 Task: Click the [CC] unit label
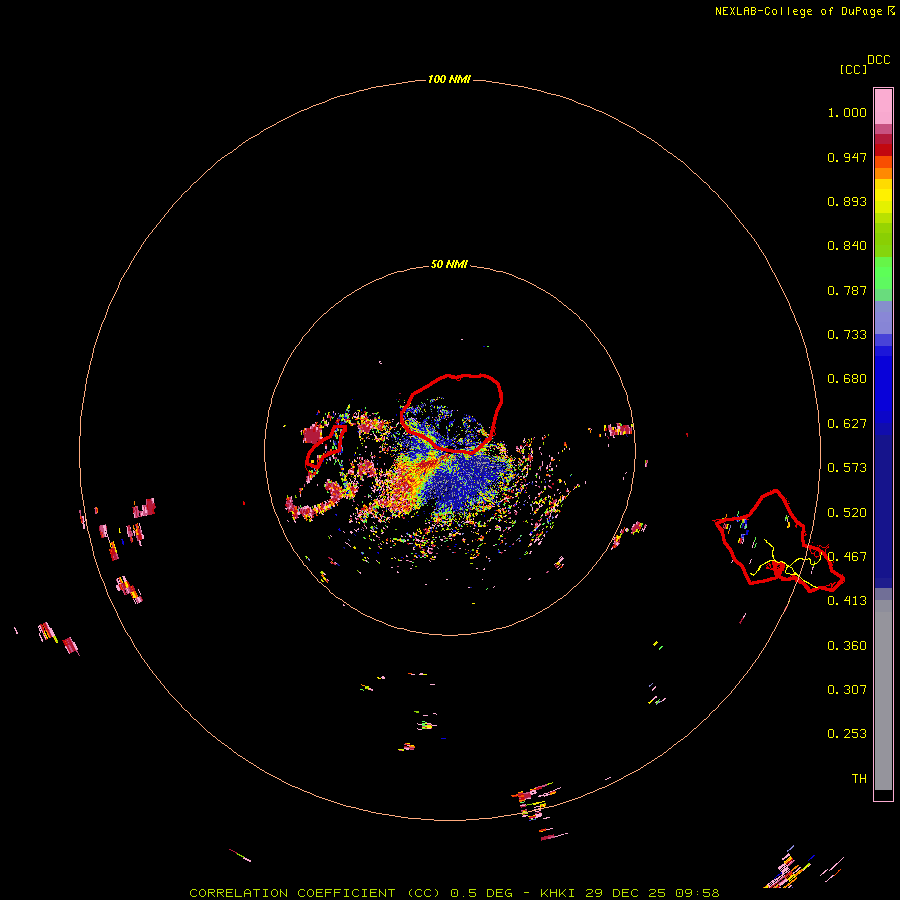pos(853,69)
